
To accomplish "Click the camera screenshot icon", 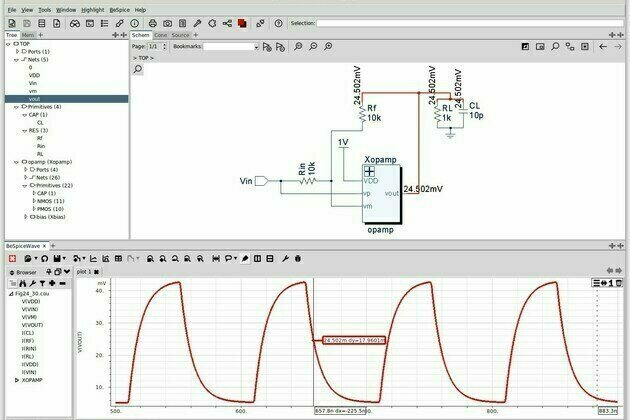I will (x=168, y=23).
